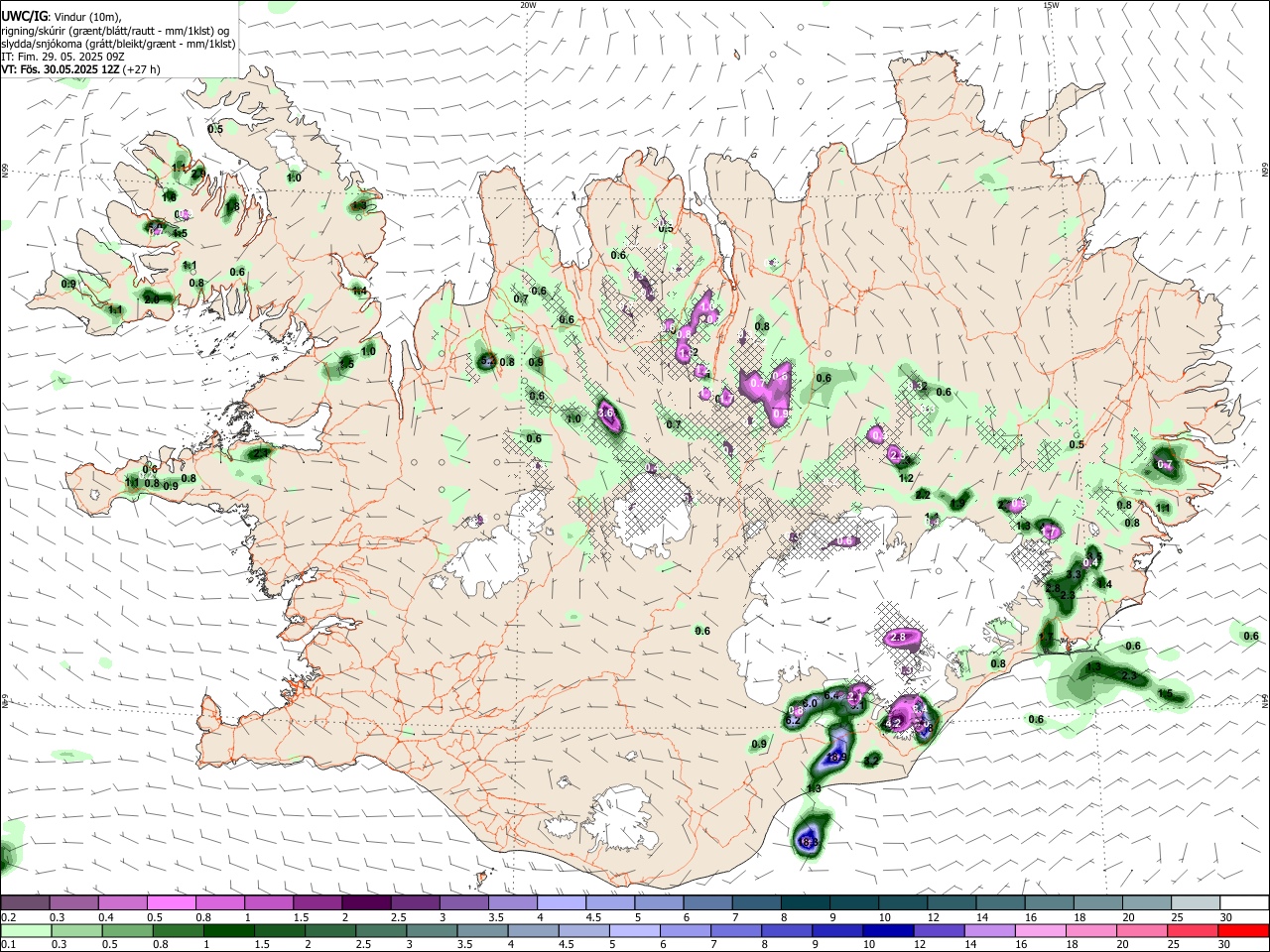The height and width of the screenshot is (952, 1270).
Task: Select the 25–30 pale grey snow legend swatch
Action: 1196,903
